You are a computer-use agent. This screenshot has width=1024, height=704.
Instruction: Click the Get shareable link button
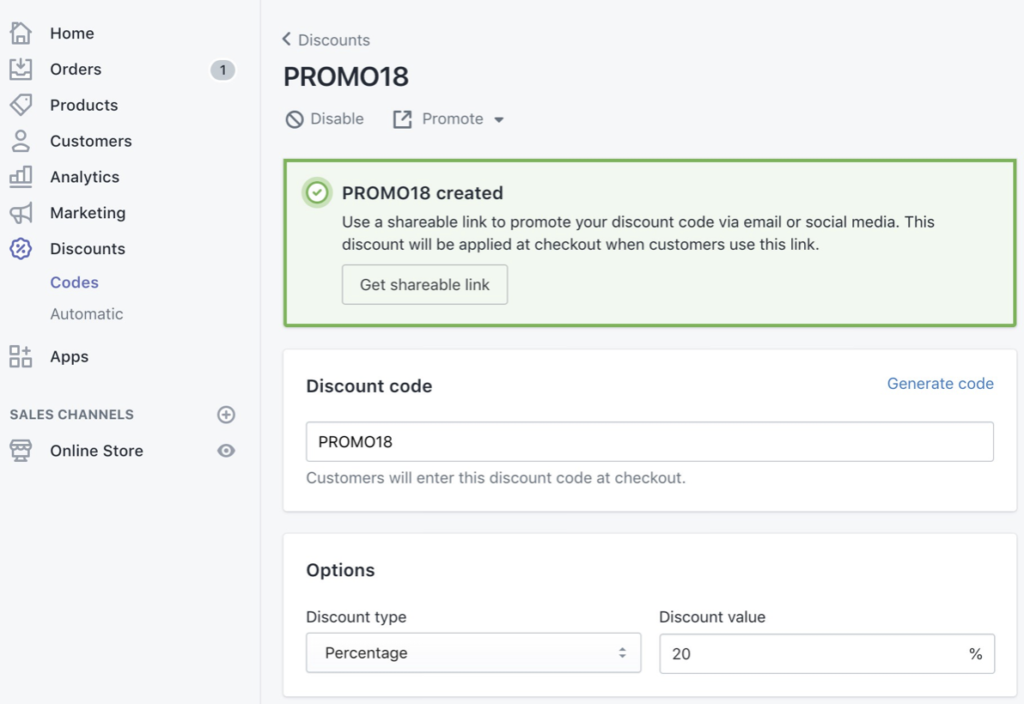[x=424, y=284]
